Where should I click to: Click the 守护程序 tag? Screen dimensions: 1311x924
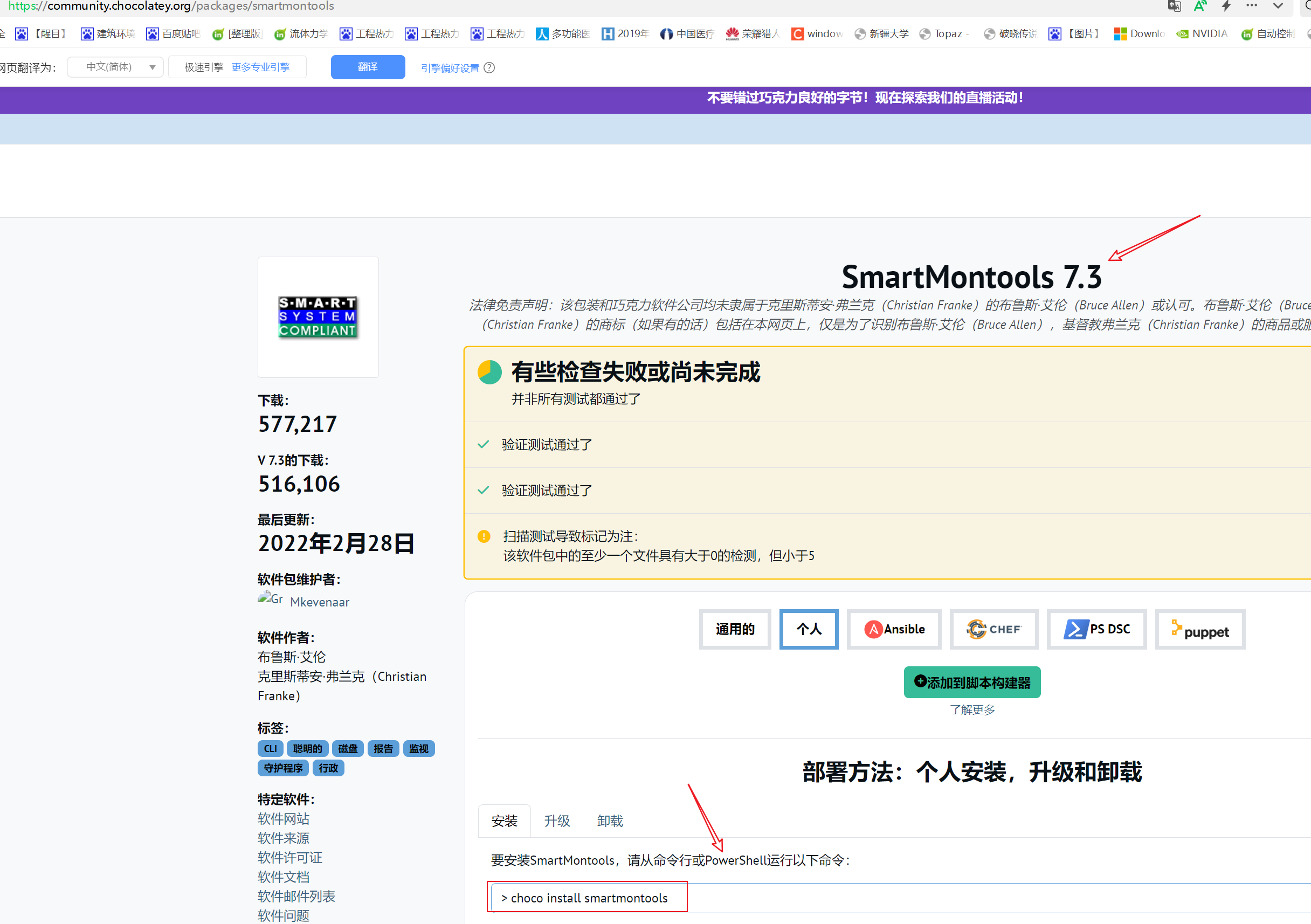(283, 768)
